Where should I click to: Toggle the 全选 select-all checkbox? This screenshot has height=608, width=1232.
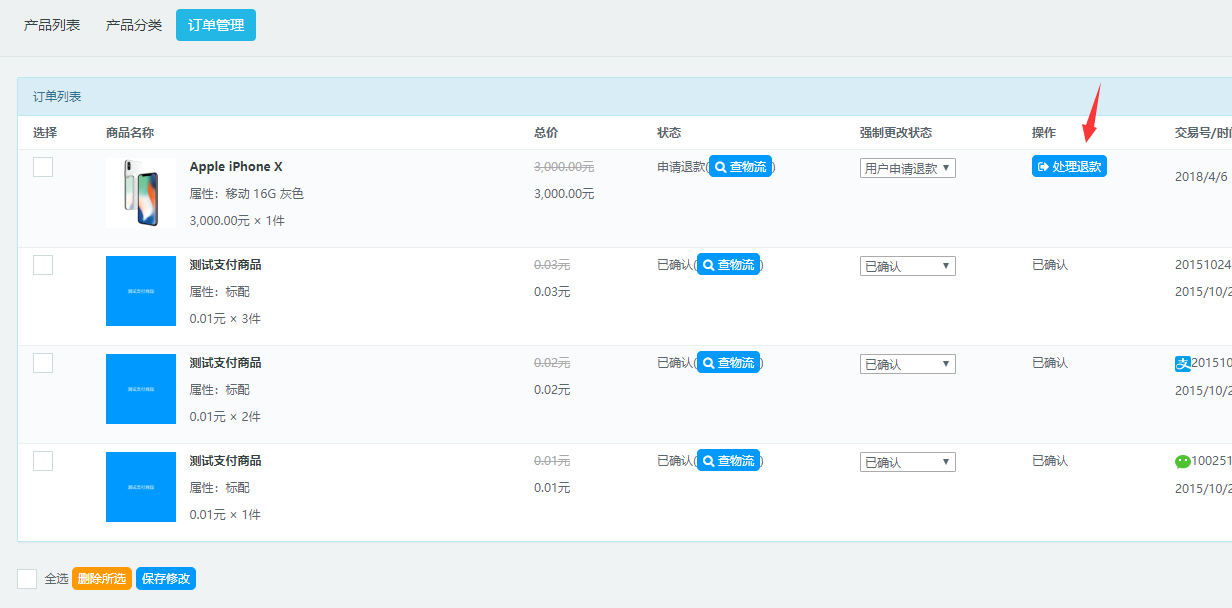(27, 579)
